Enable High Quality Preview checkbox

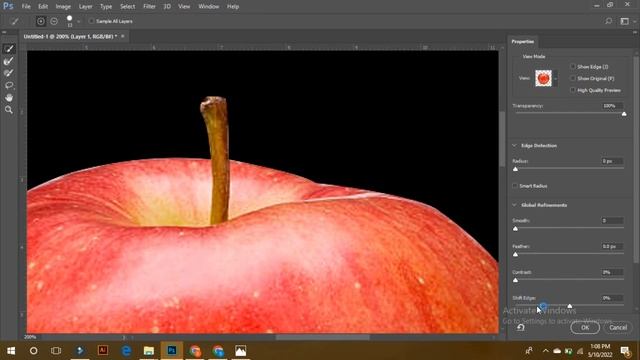(573, 90)
